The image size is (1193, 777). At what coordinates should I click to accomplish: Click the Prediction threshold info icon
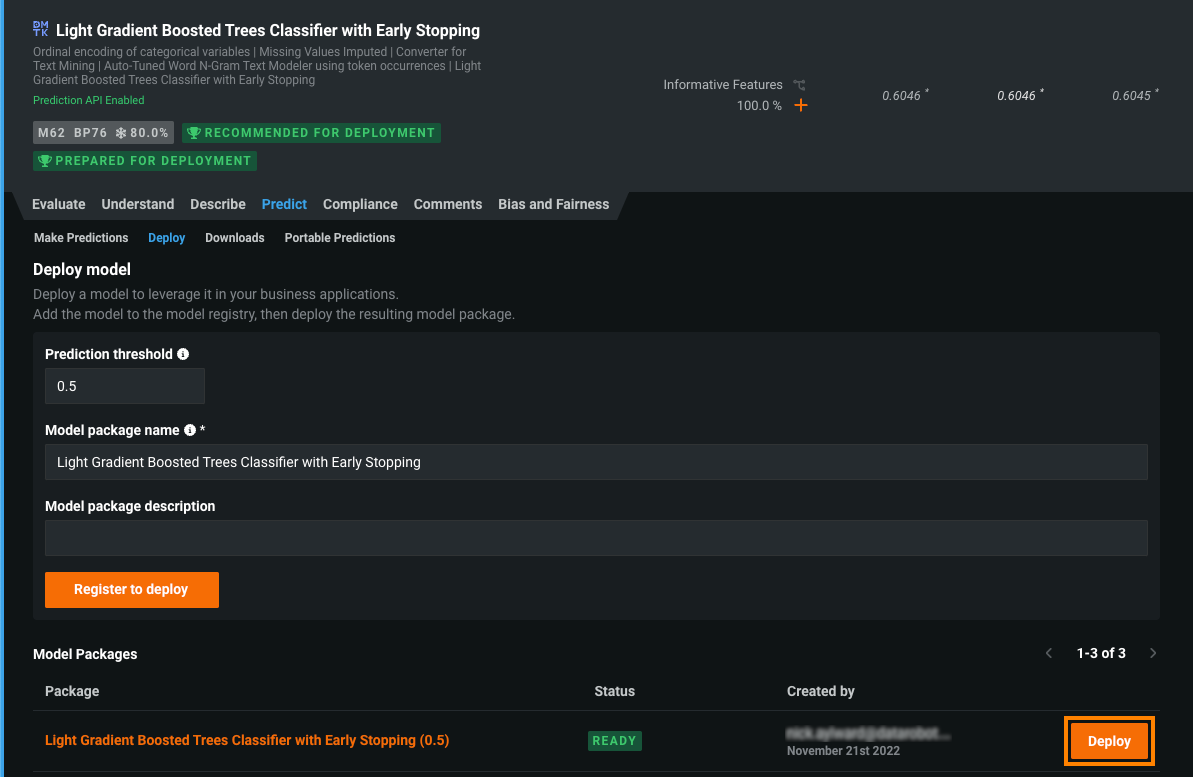(183, 354)
